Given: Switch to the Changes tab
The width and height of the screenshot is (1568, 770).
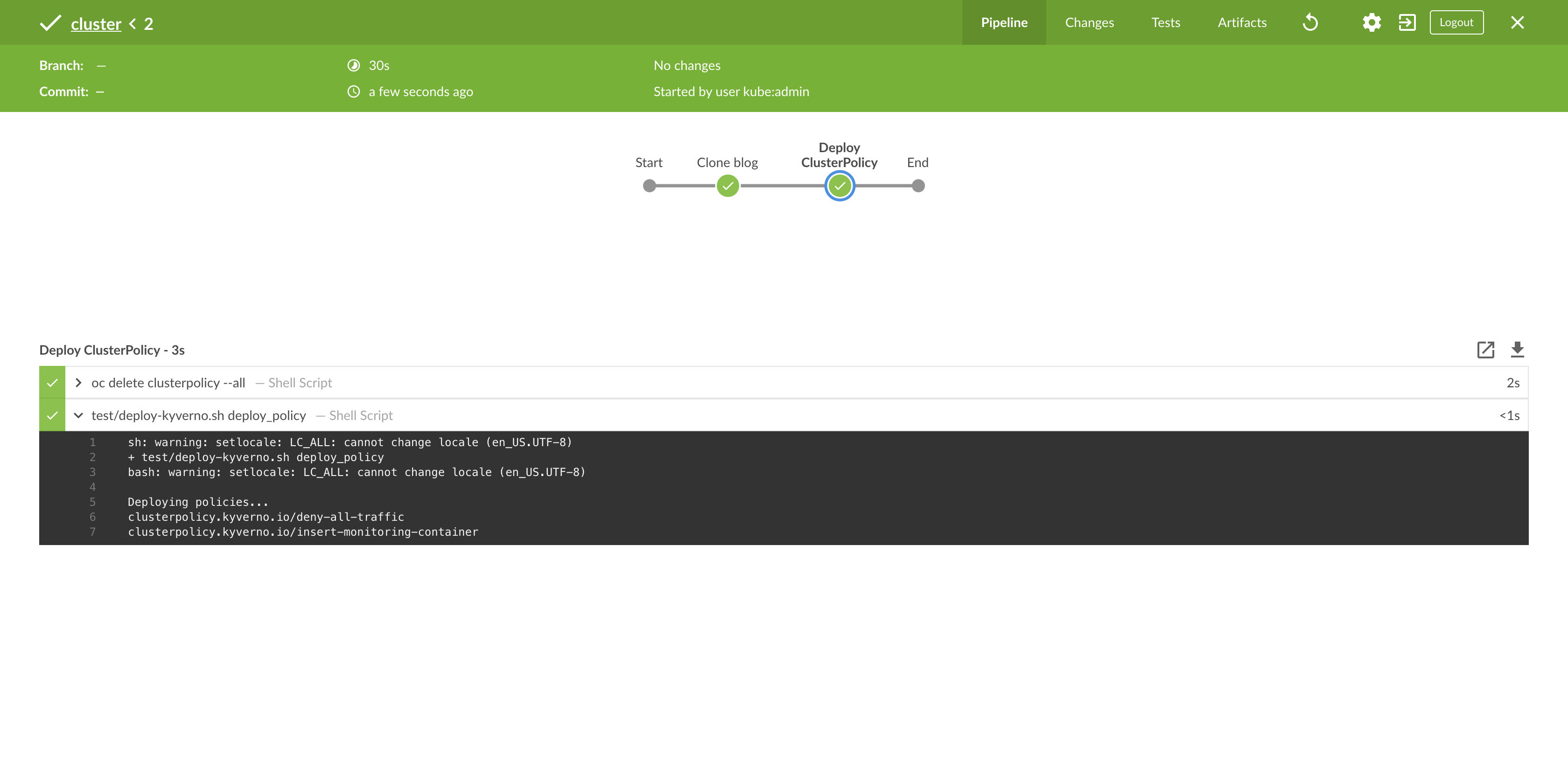Looking at the screenshot, I should pyautogui.click(x=1089, y=22).
